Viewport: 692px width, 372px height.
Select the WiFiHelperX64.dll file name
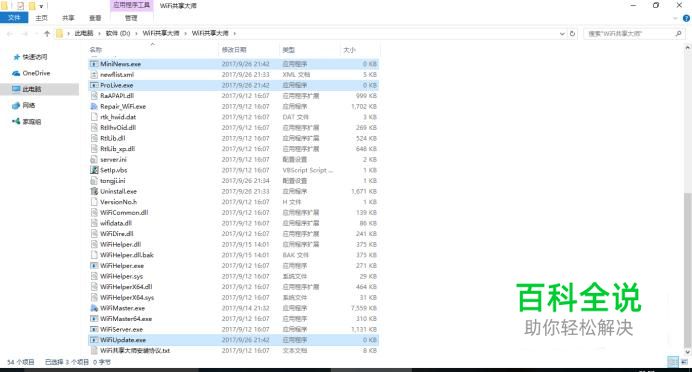(x=126, y=287)
